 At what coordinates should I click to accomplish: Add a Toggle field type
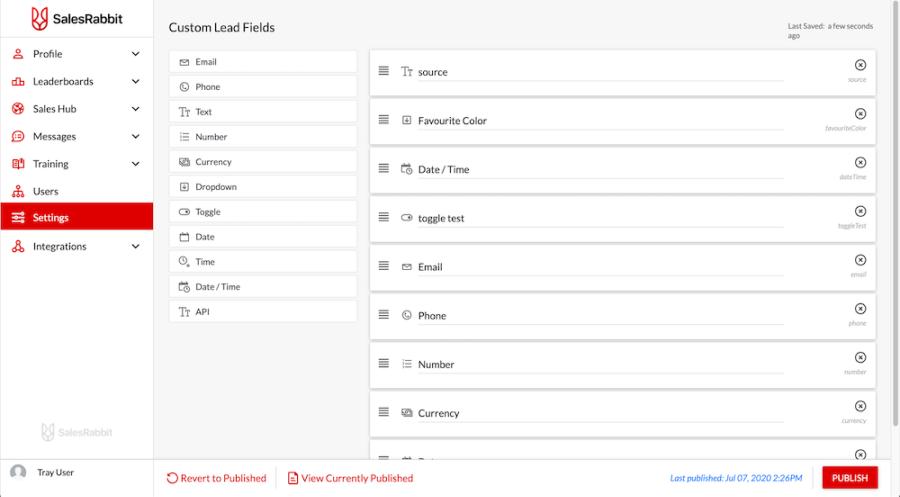(263, 212)
